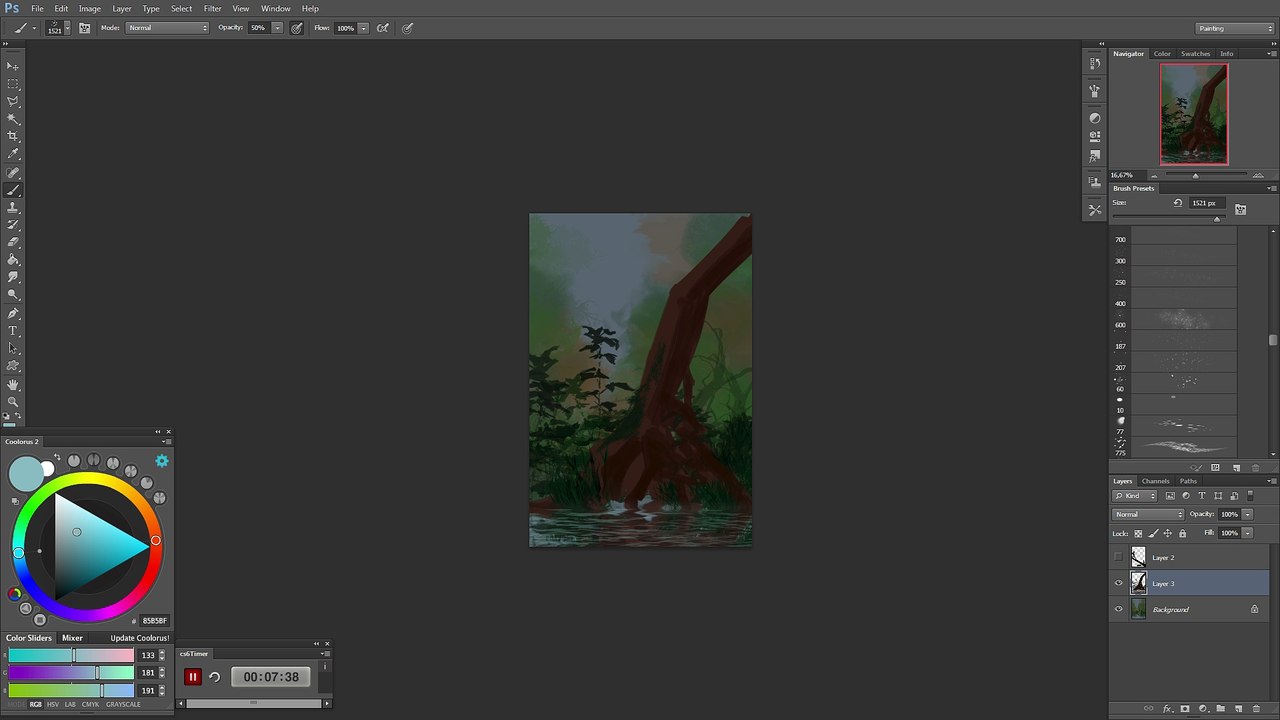The width and height of the screenshot is (1280, 720).
Task: Select CMYK color slider mode
Action: click(90, 704)
